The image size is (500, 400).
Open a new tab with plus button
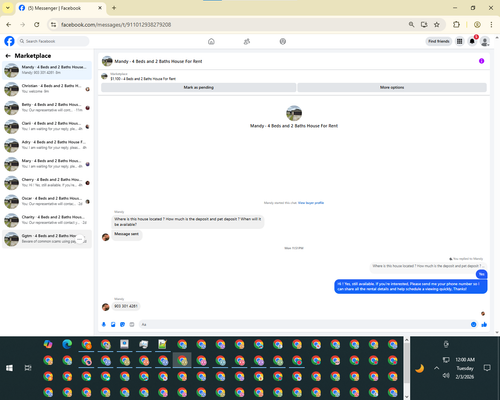pyautogui.click(x=114, y=8)
